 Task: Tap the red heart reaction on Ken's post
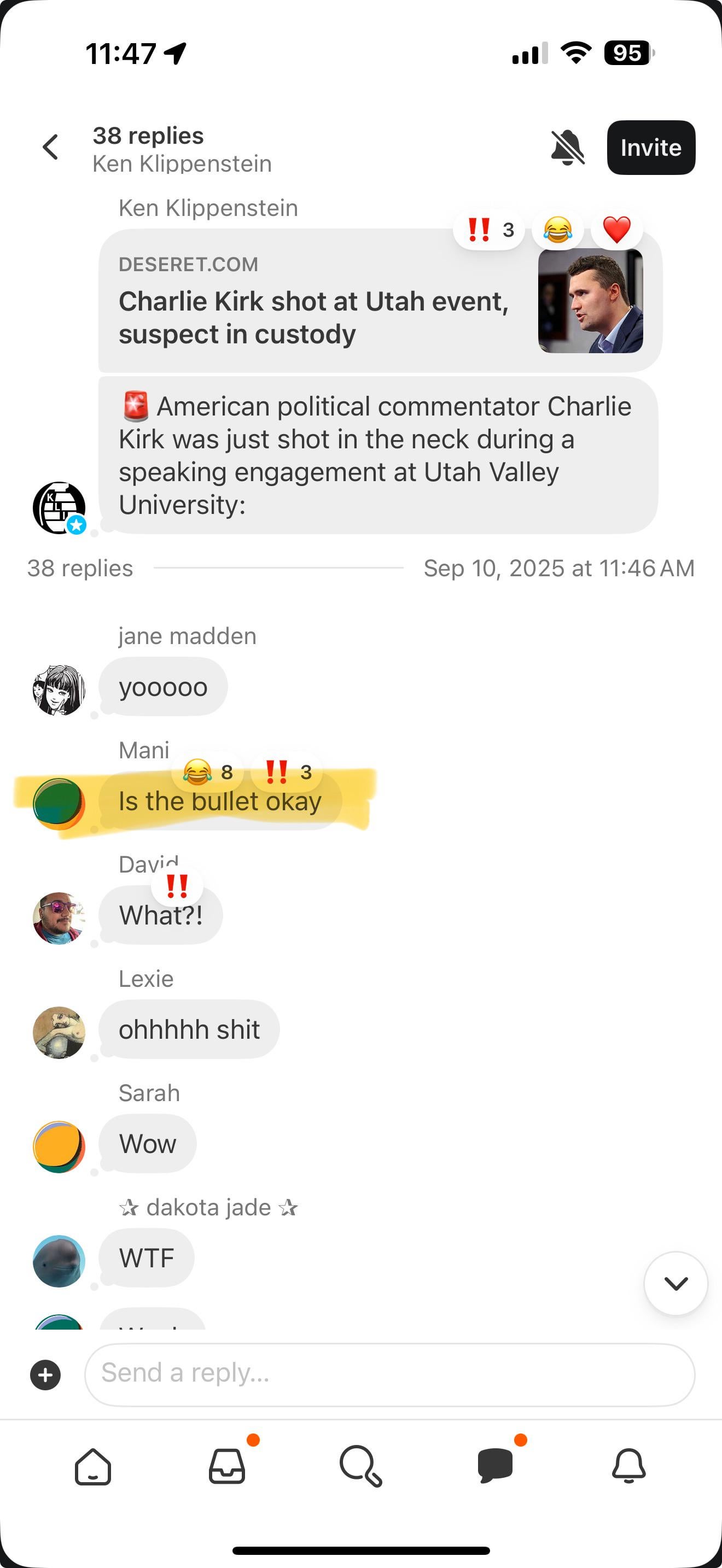tap(616, 230)
